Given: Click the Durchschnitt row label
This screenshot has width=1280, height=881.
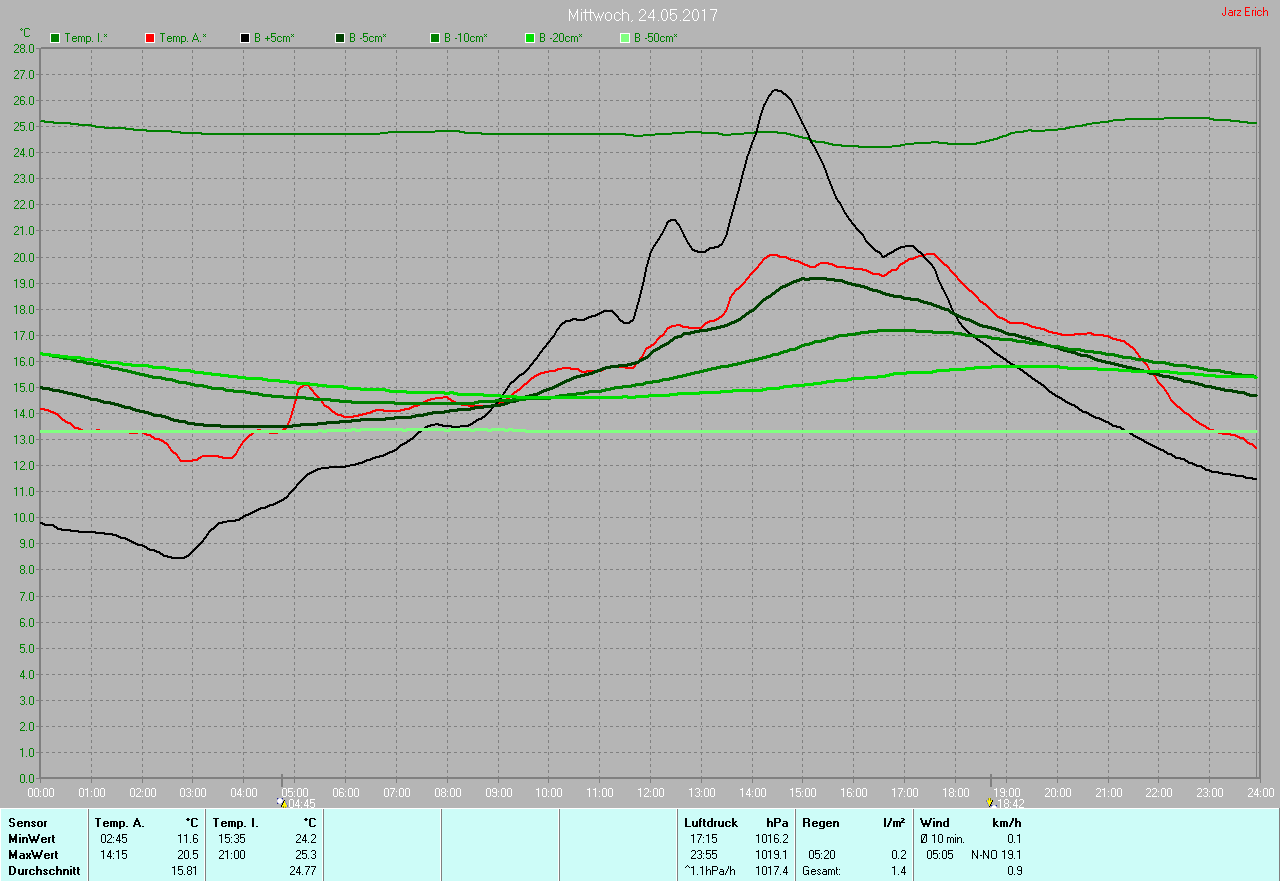Looking at the screenshot, I should point(44,871).
